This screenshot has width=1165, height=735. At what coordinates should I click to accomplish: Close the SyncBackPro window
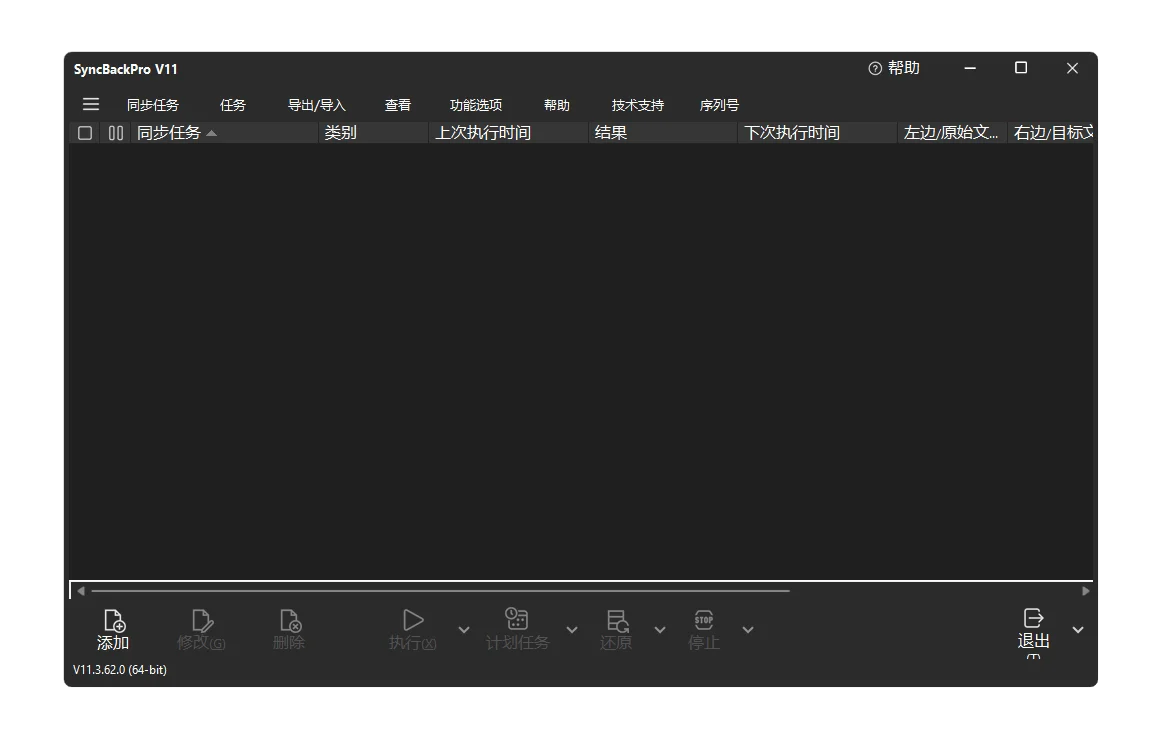coord(1072,68)
